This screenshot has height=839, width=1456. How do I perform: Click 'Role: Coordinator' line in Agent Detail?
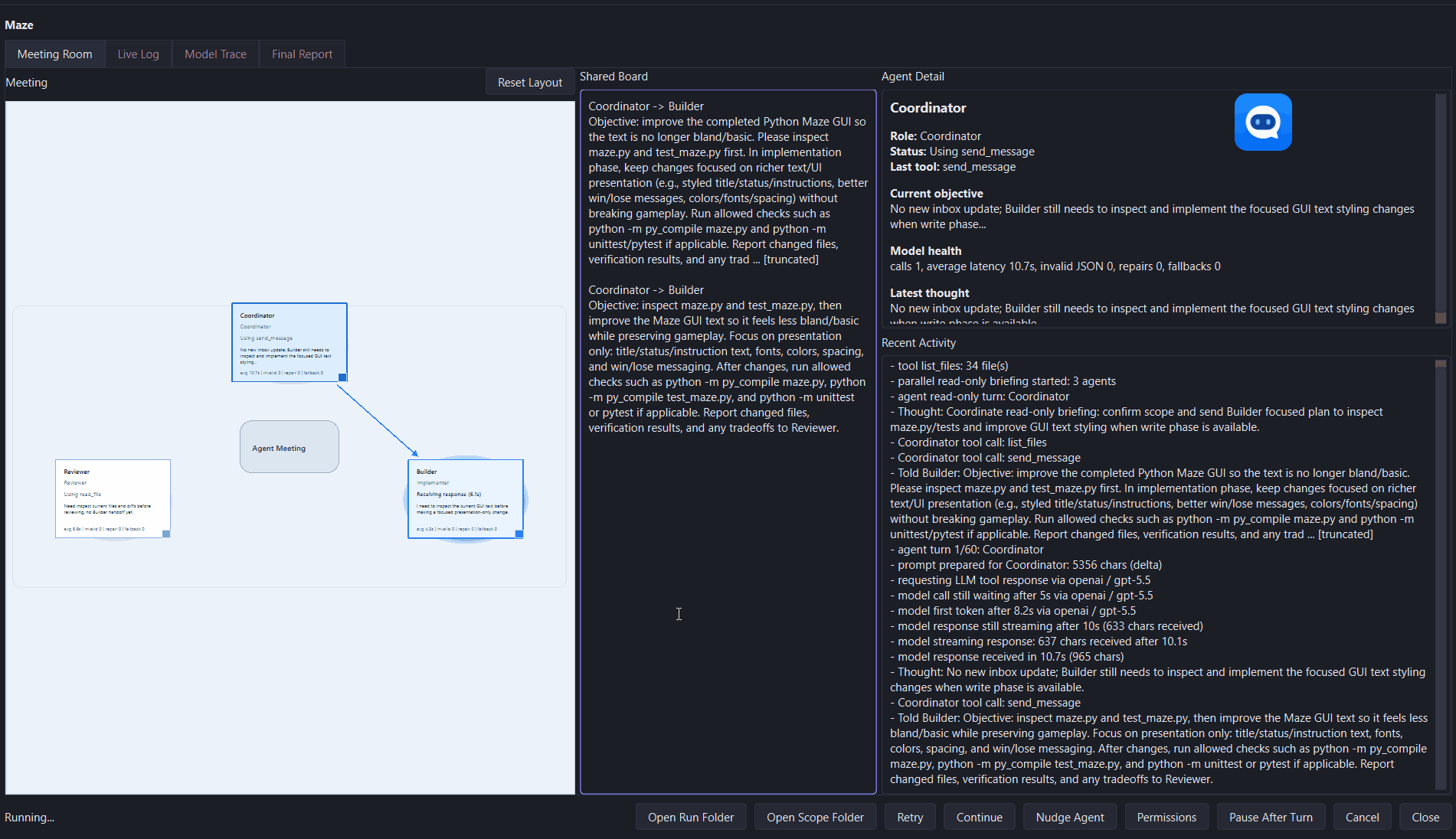[x=935, y=136]
